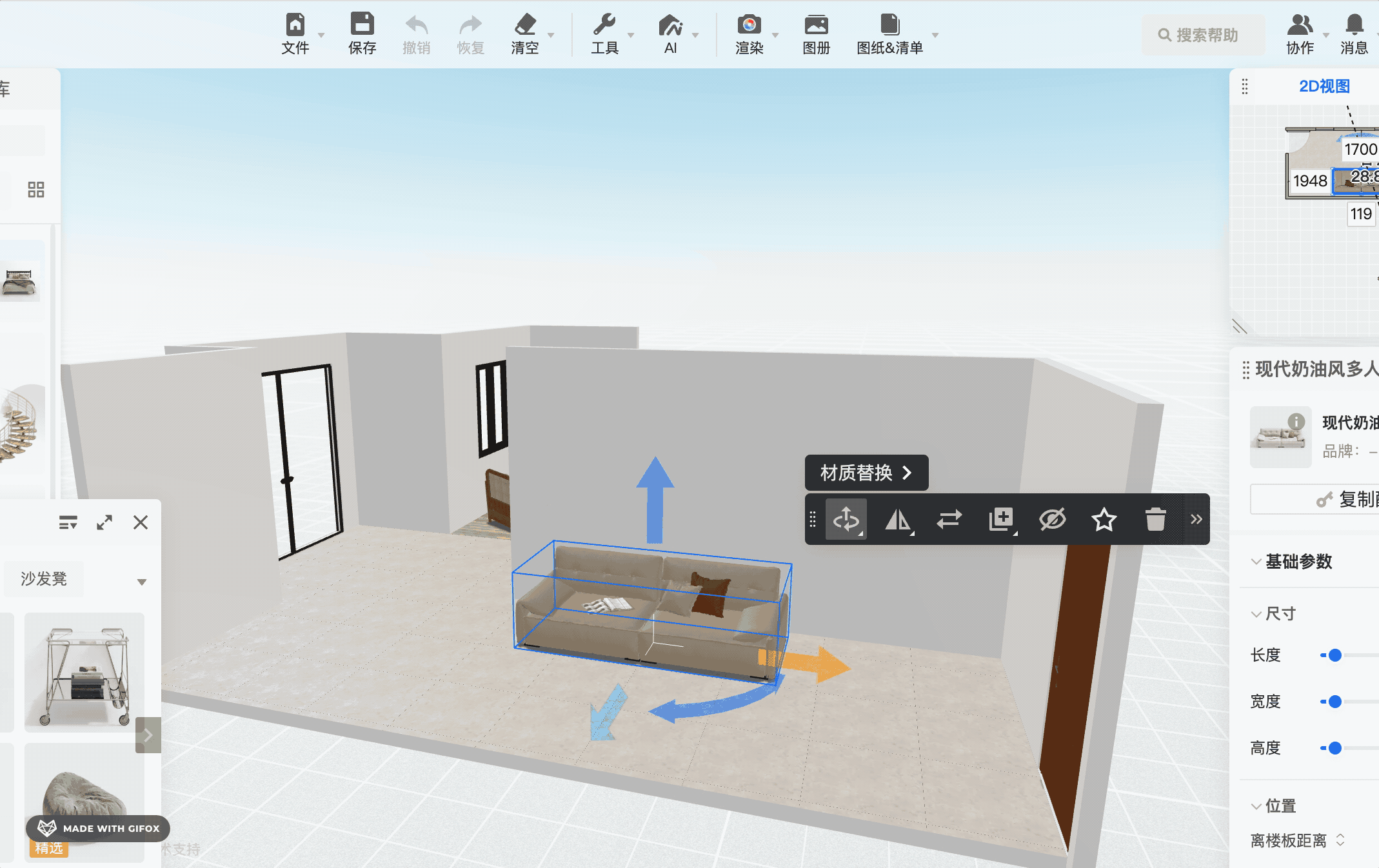Adjust the 长度 length slider

pyautogui.click(x=1335, y=655)
